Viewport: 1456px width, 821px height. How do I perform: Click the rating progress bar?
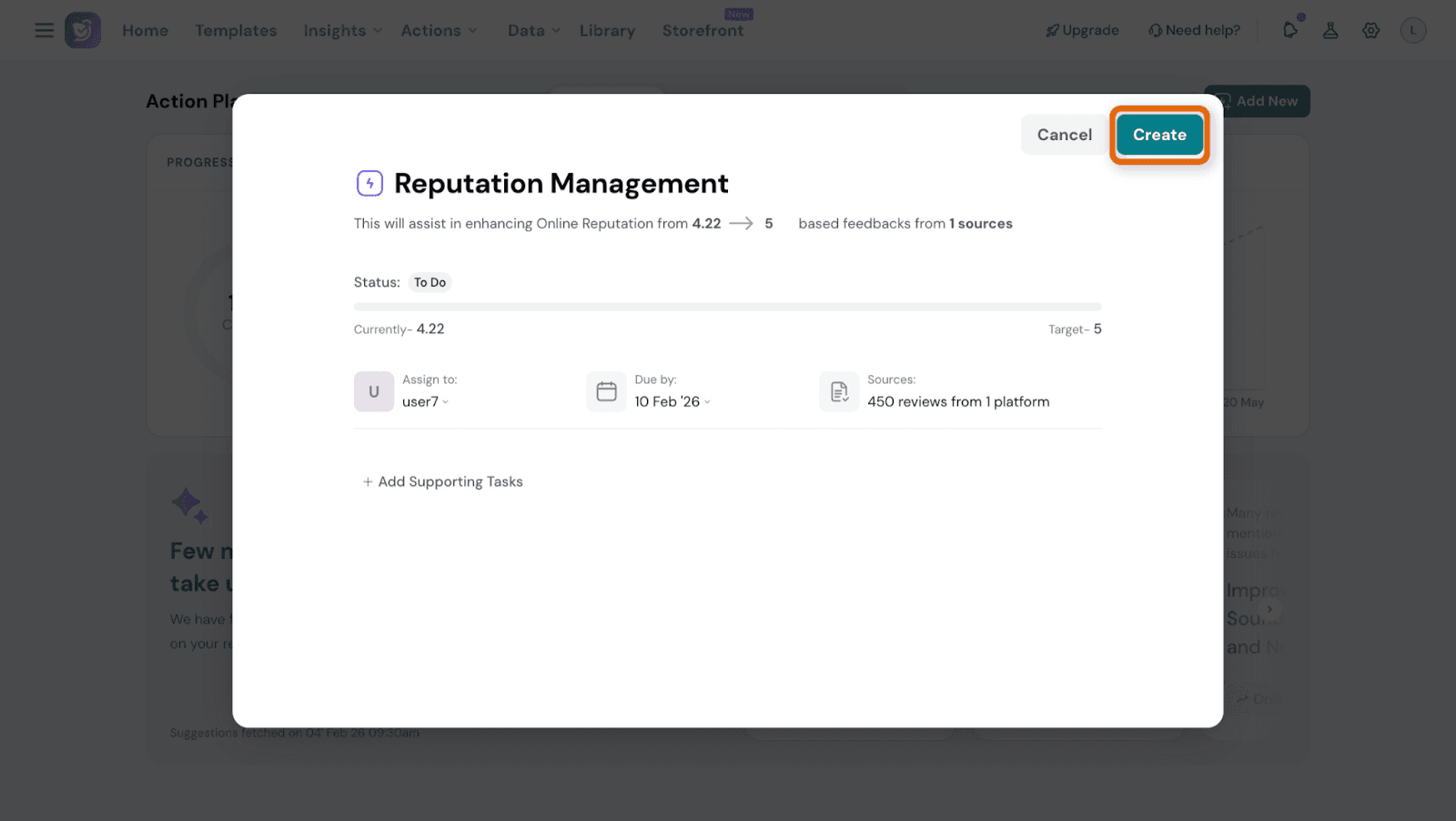point(727,307)
